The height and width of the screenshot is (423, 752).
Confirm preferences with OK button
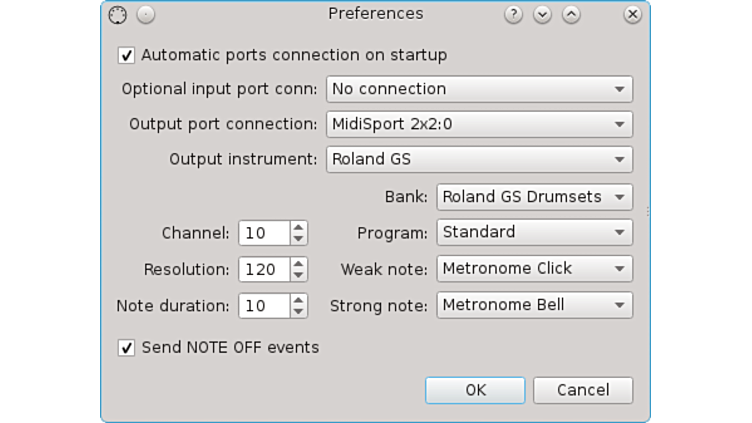tap(475, 390)
